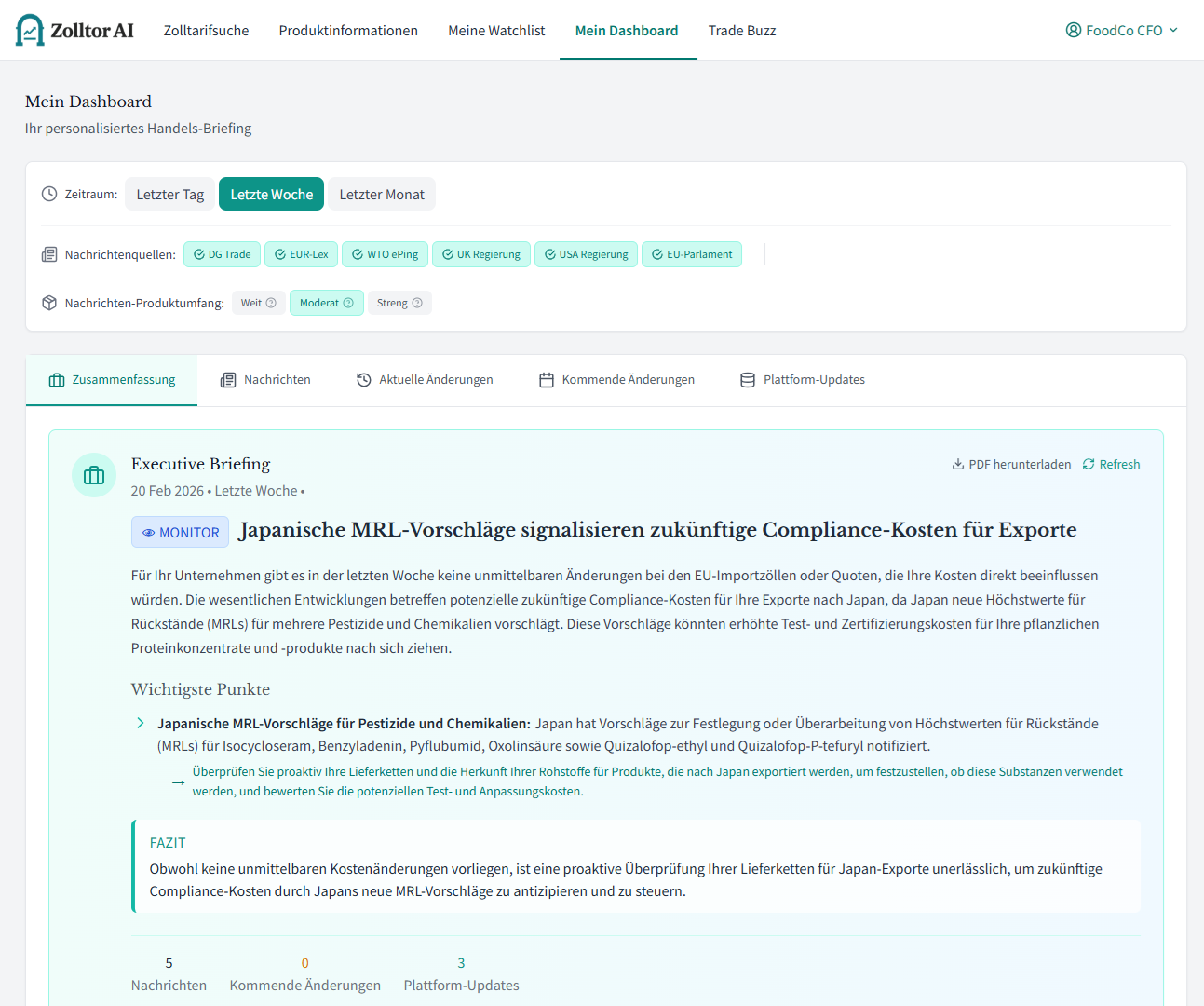
Task: Click the info icon on the Weit option
Action: [x=272, y=303]
